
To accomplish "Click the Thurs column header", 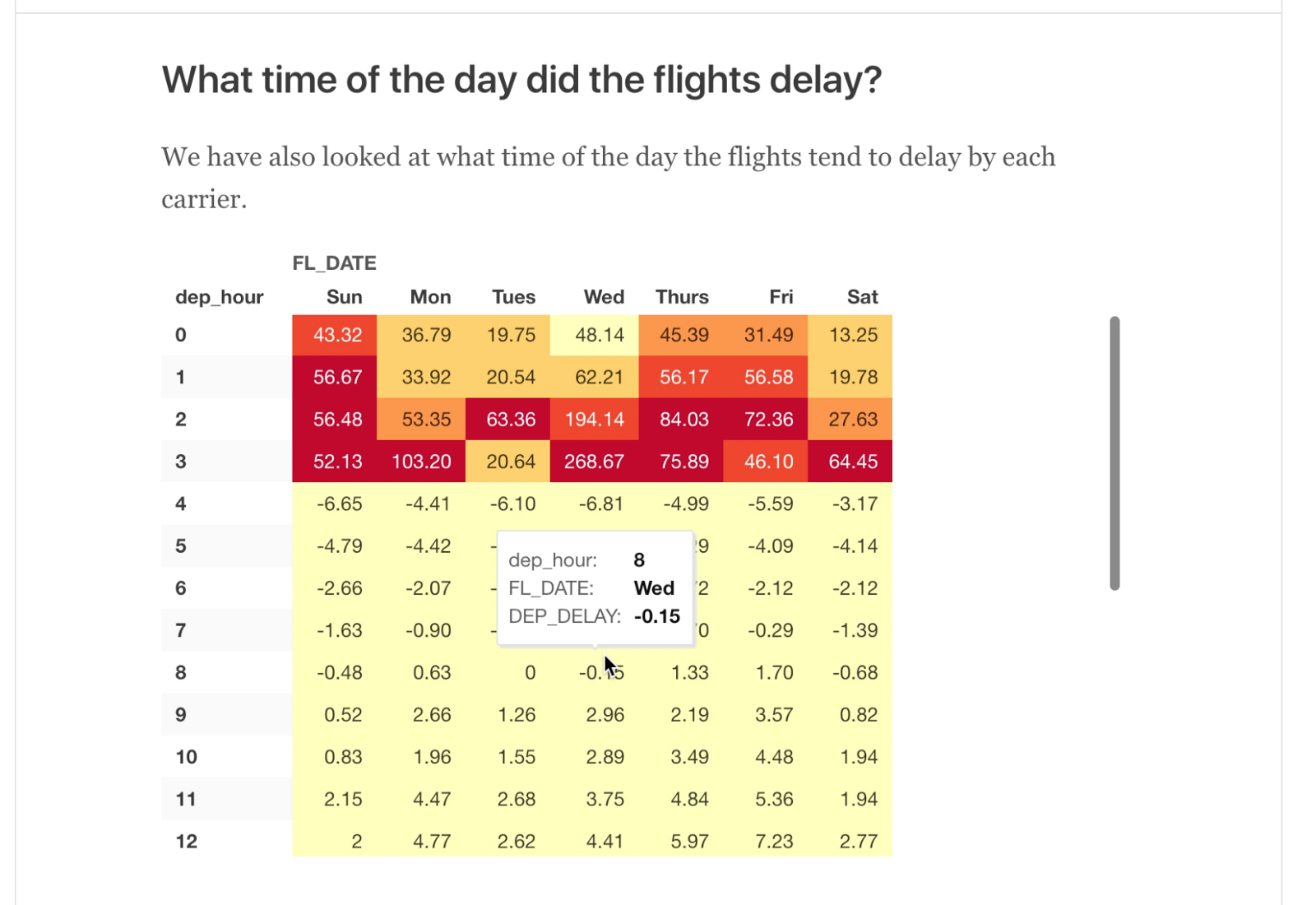I will 682,297.
